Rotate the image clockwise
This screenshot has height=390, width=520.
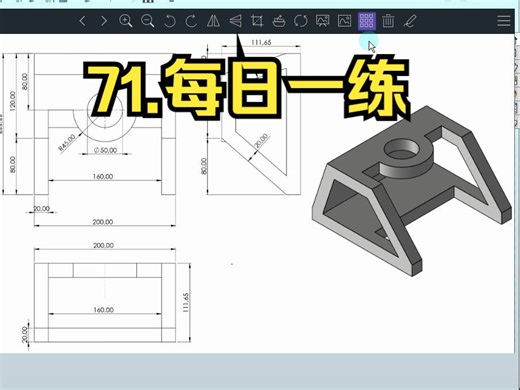191,21
